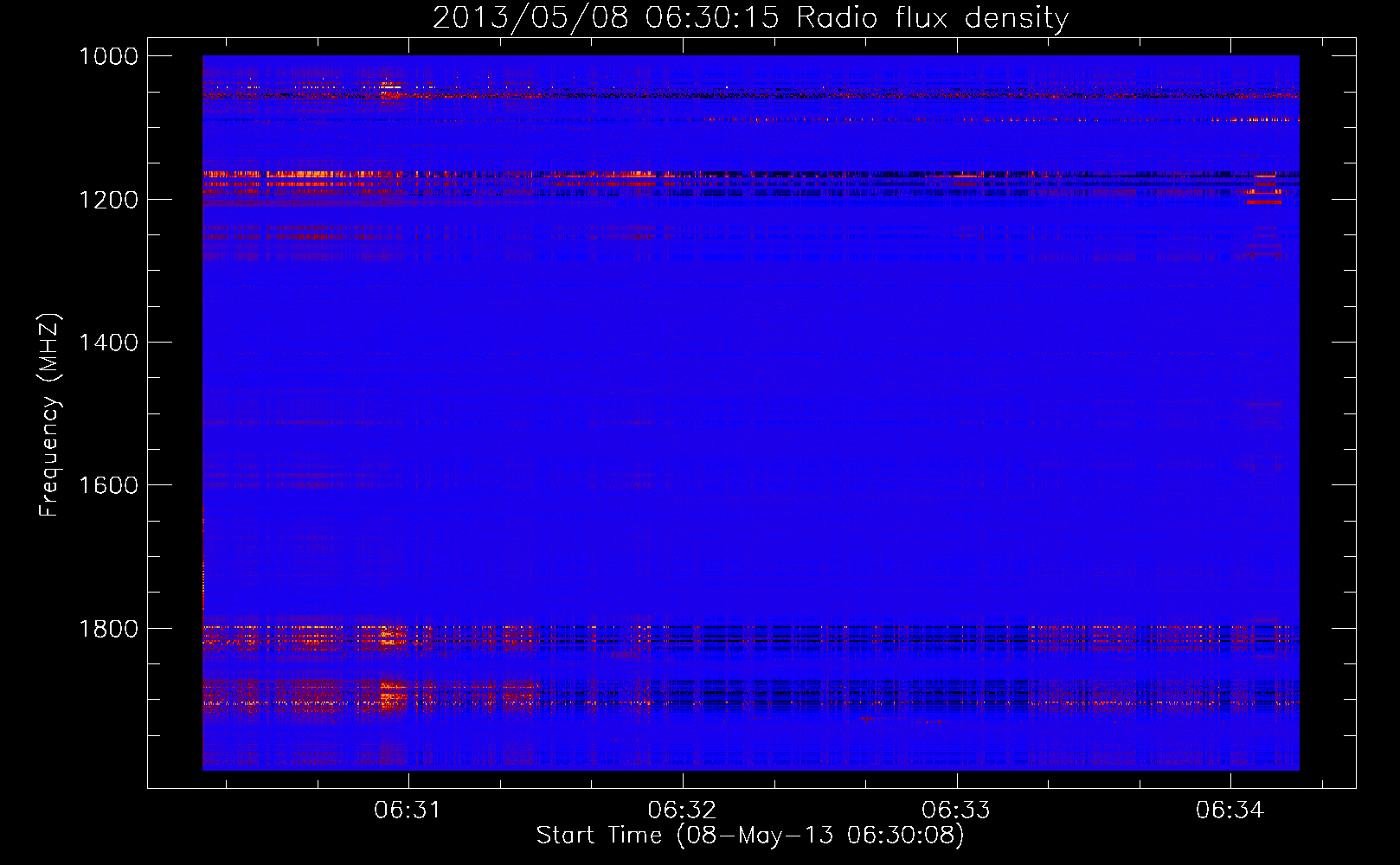Click the 06:34 time tick label
The width and height of the screenshot is (1400, 865).
(1230, 811)
